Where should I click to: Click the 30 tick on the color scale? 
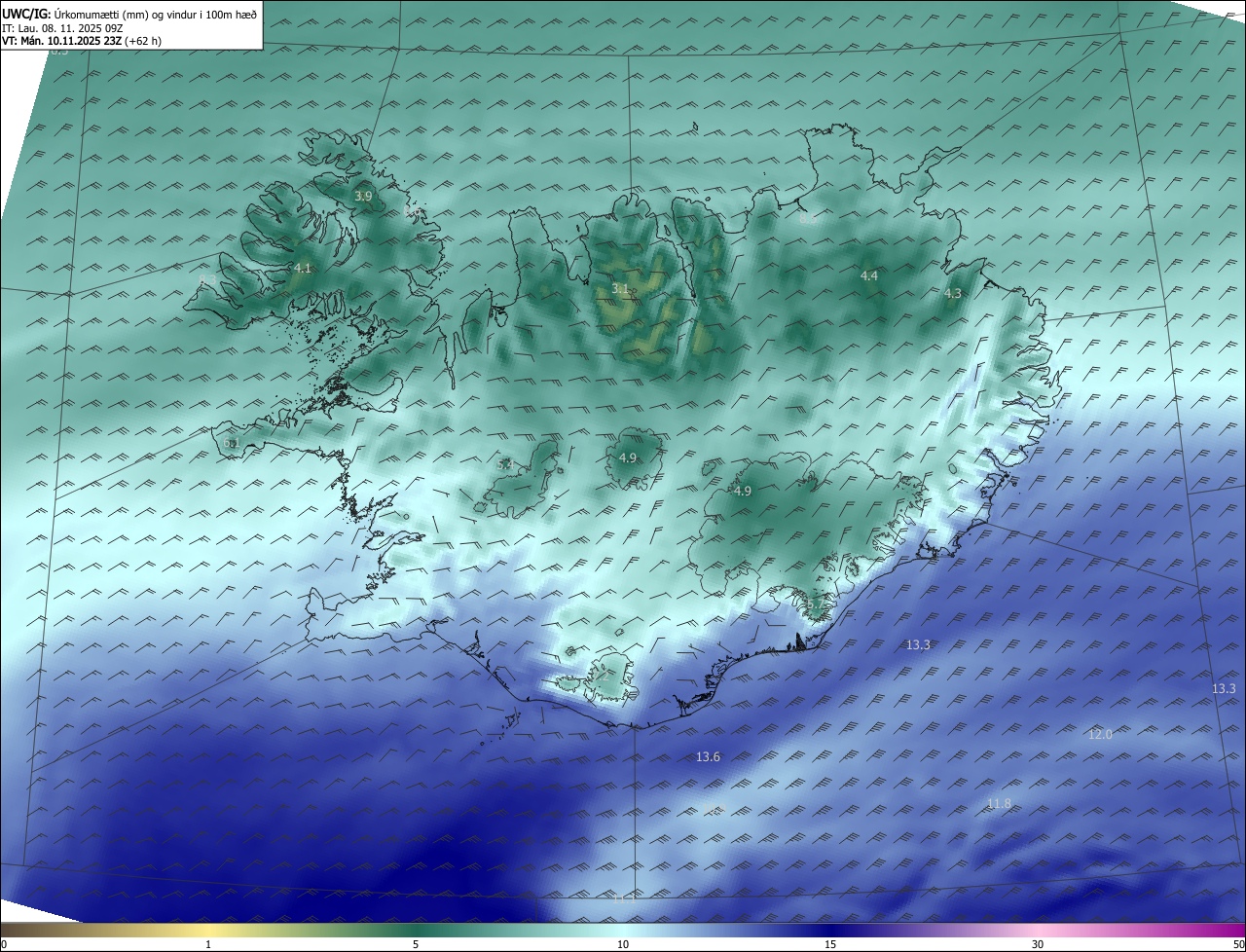pyautogui.click(x=1038, y=944)
